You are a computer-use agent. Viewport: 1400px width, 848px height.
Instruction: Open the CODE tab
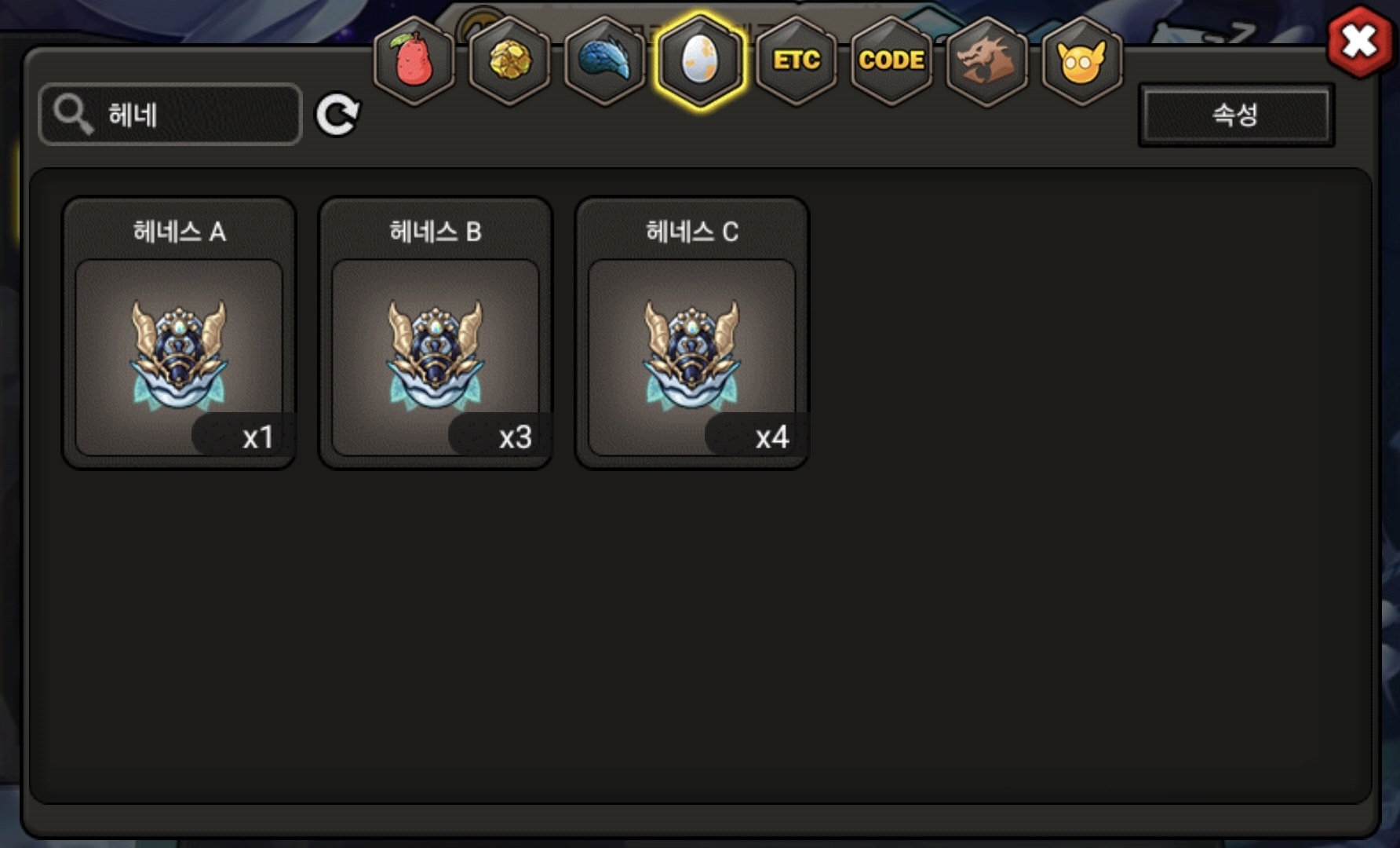click(891, 60)
